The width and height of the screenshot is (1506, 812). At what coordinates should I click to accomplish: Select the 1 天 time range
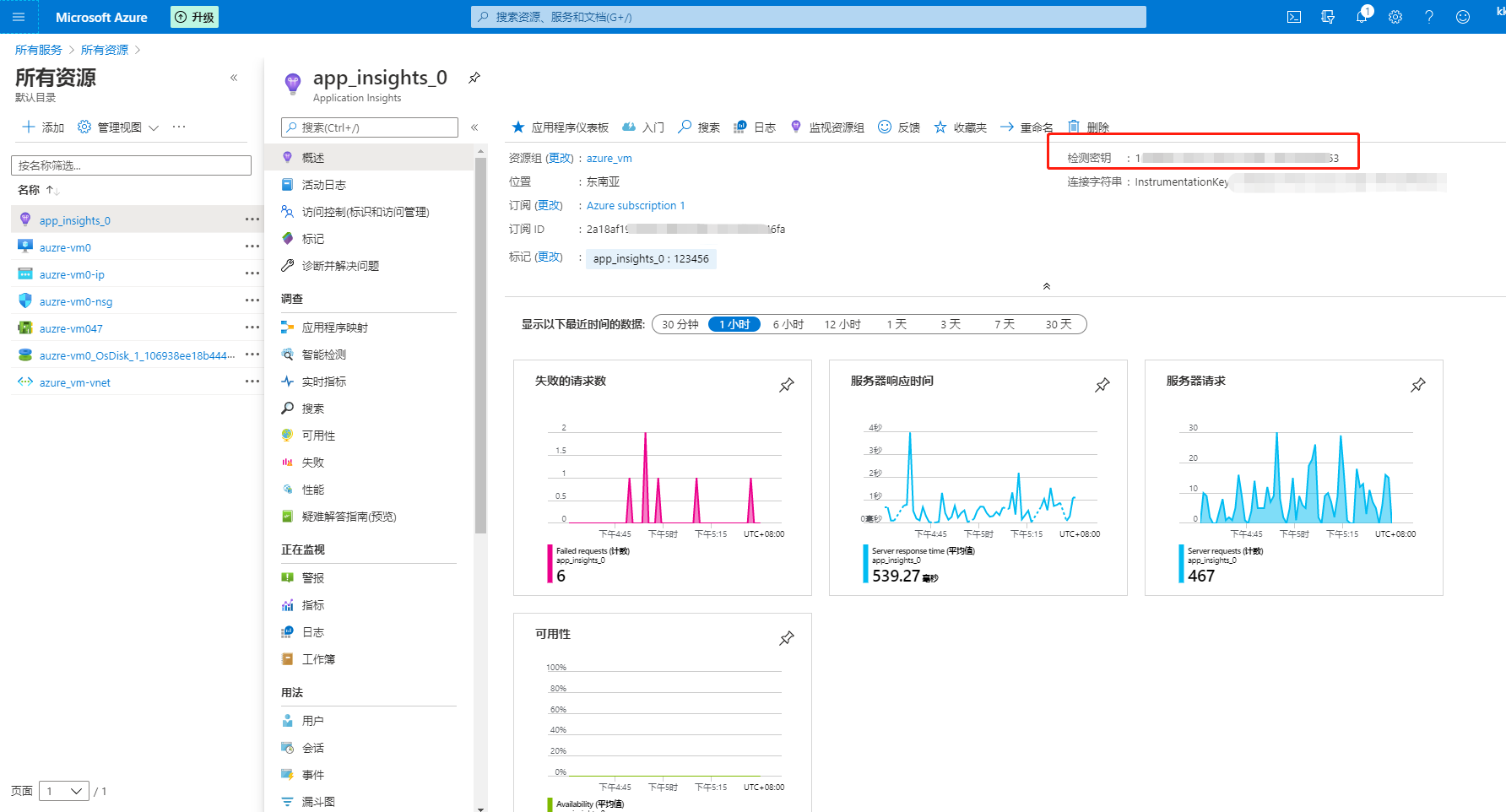point(897,324)
